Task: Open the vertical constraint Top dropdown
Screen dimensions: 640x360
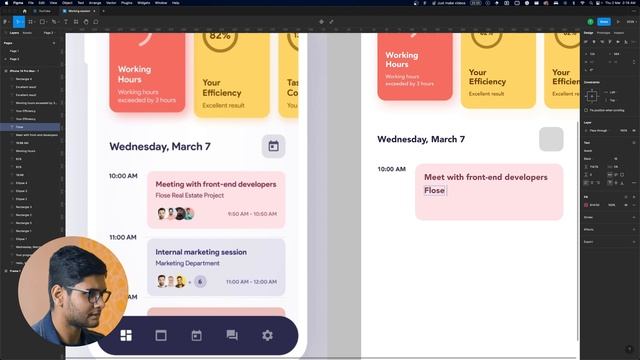Action: pyautogui.click(x=613, y=100)
